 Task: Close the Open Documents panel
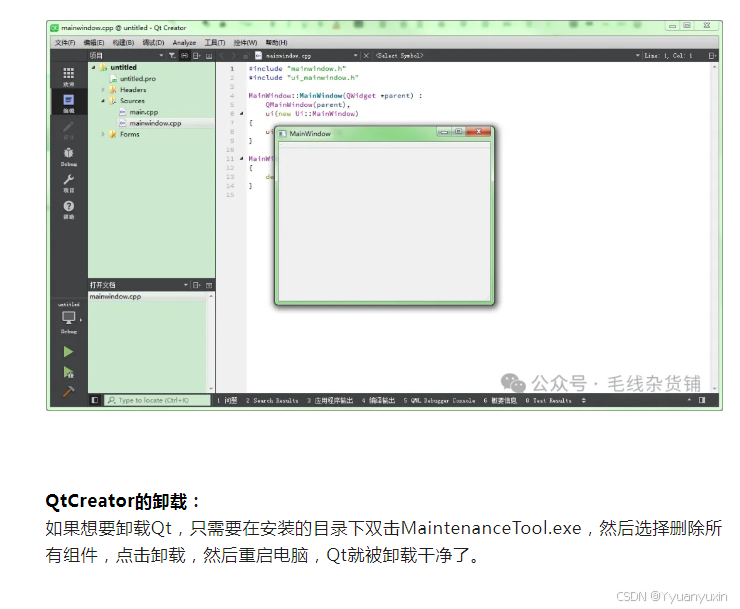pos(209,285)
